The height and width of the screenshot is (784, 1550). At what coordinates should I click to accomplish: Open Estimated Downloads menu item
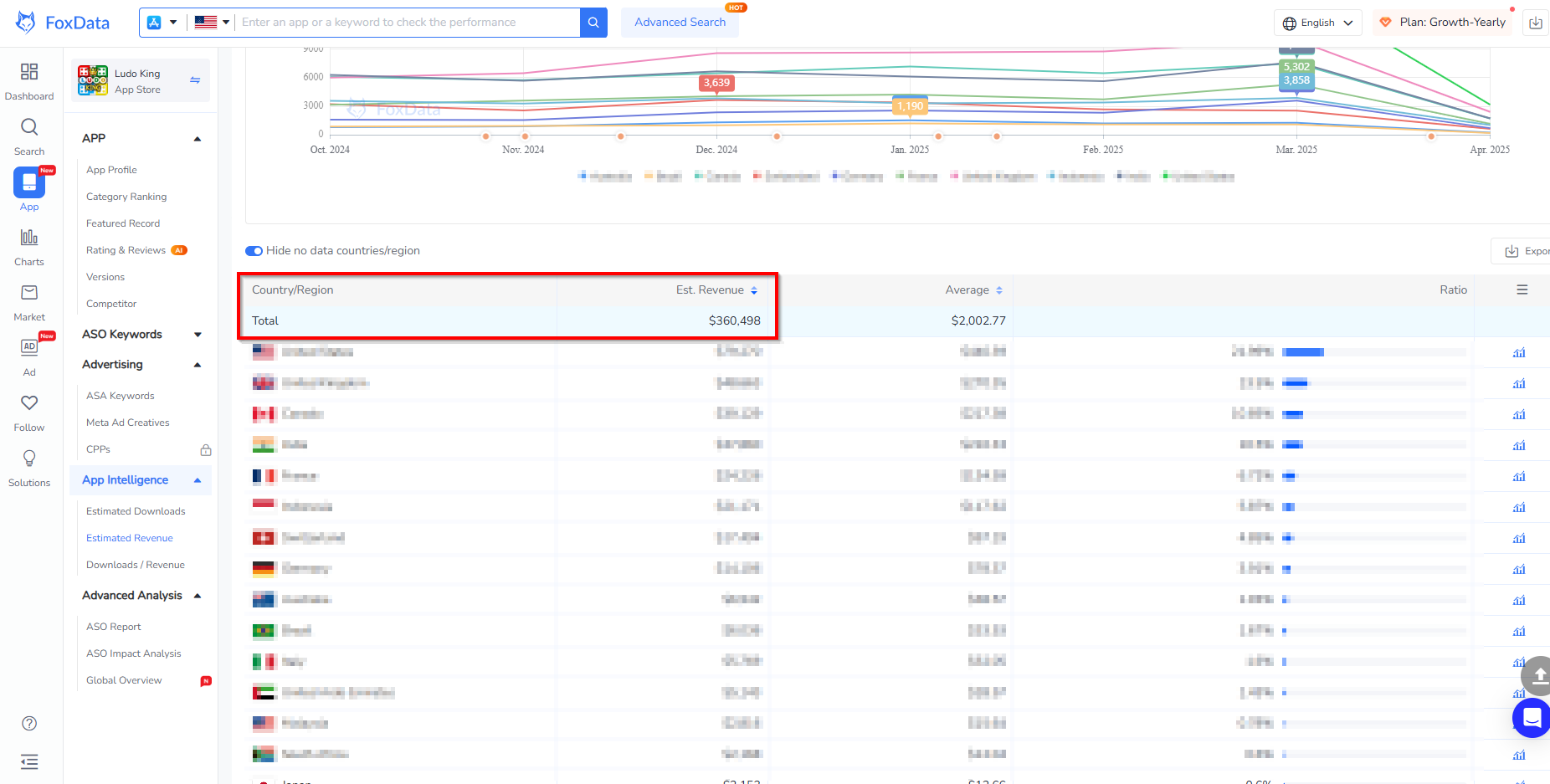136,511
